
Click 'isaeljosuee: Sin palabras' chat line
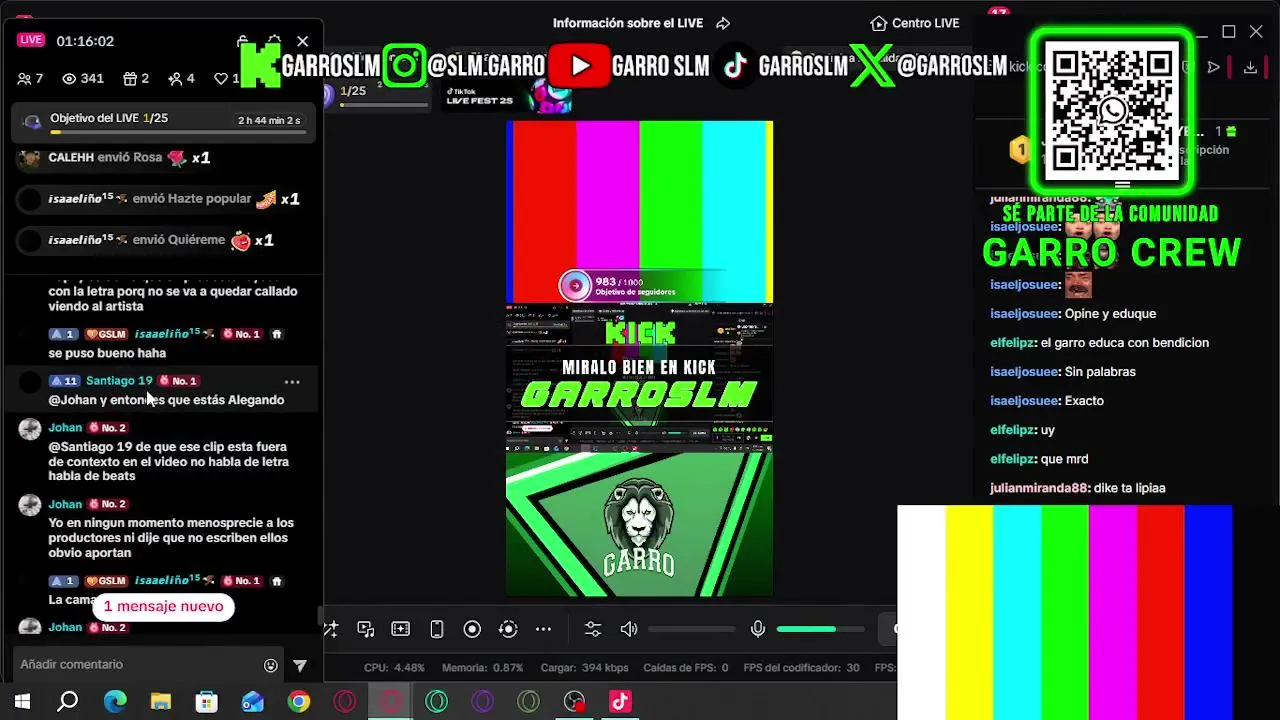coord(1063,372)
